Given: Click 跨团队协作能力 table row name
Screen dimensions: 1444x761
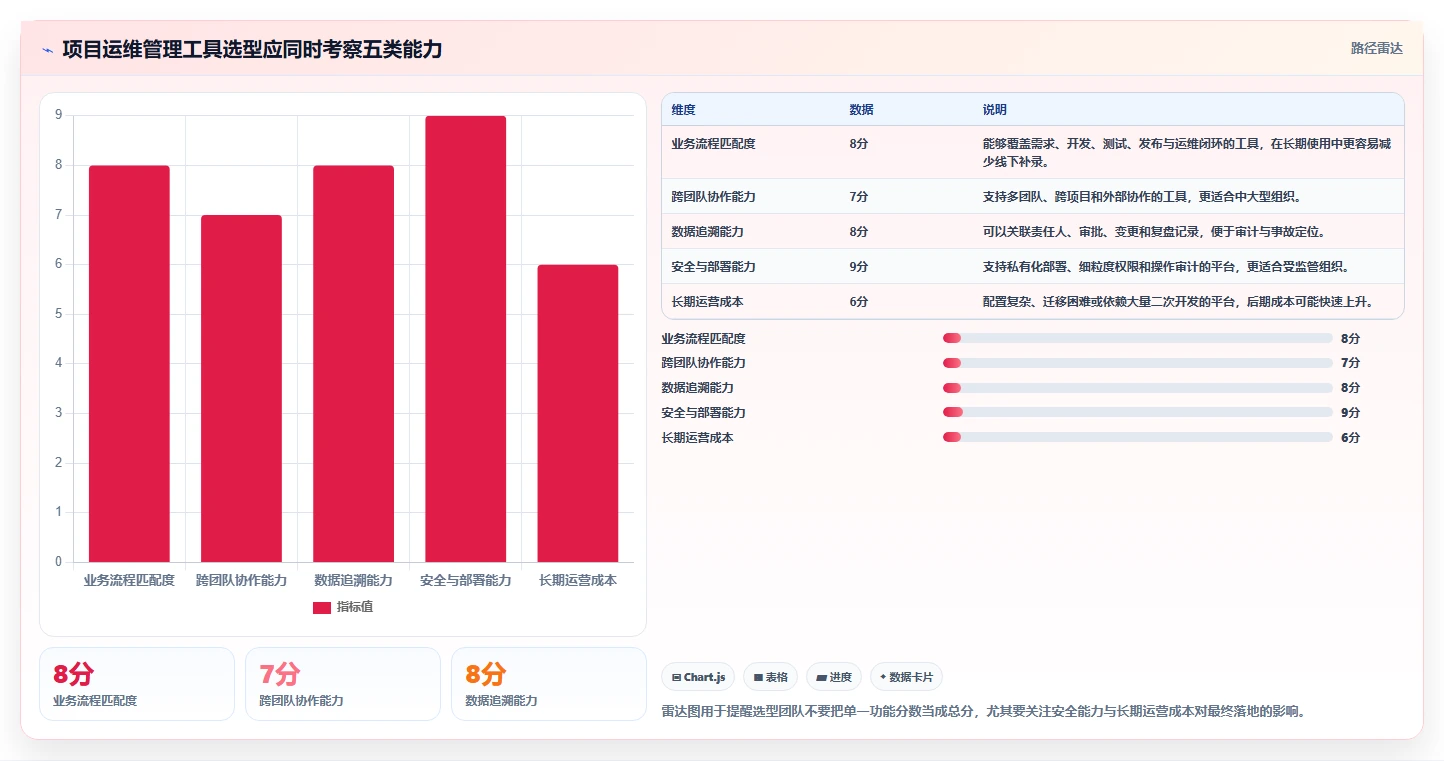Looking at the screenshot, I should pyautogui.click(x=714, y=197).
